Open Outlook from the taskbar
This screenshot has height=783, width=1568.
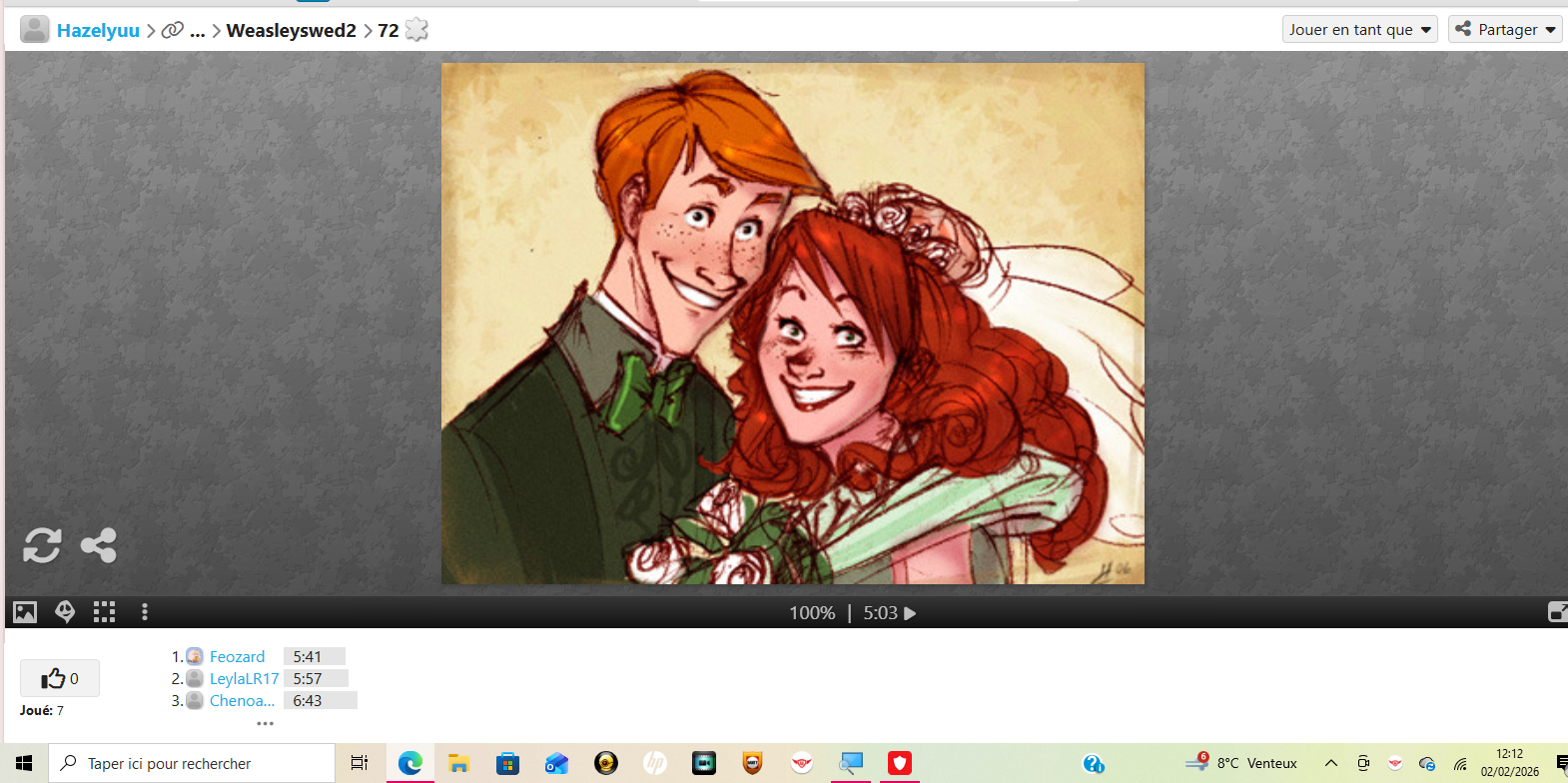pyautogui.click(x=556, y=763)
